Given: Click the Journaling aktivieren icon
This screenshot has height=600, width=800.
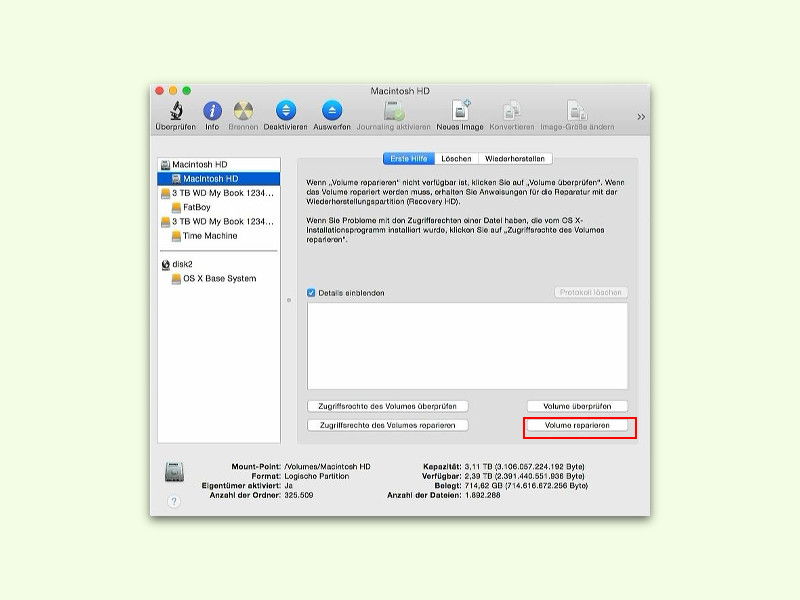Looking at the screenshot, I should click(394, 111).
